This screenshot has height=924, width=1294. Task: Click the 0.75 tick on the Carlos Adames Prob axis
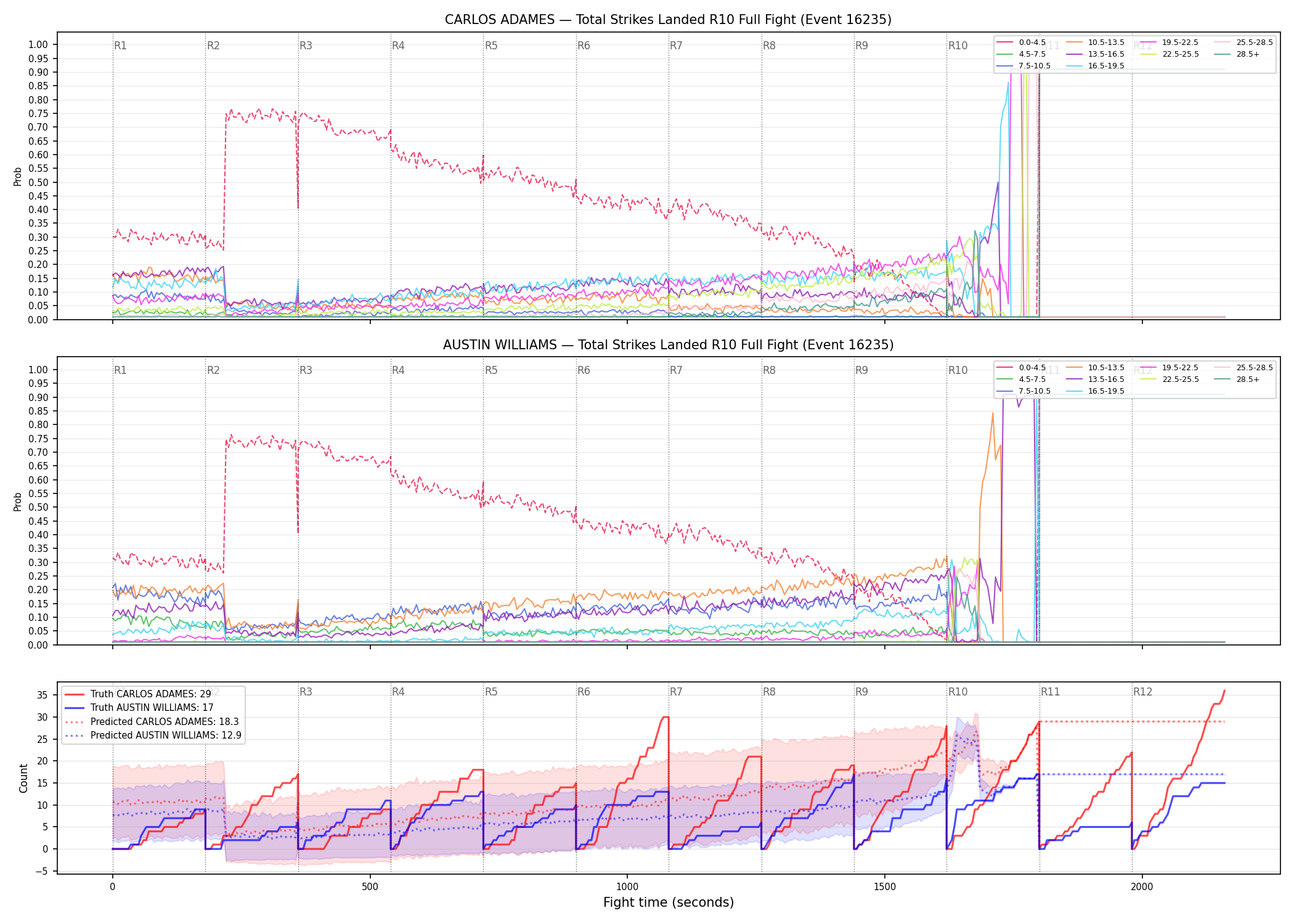pos(38,113)
